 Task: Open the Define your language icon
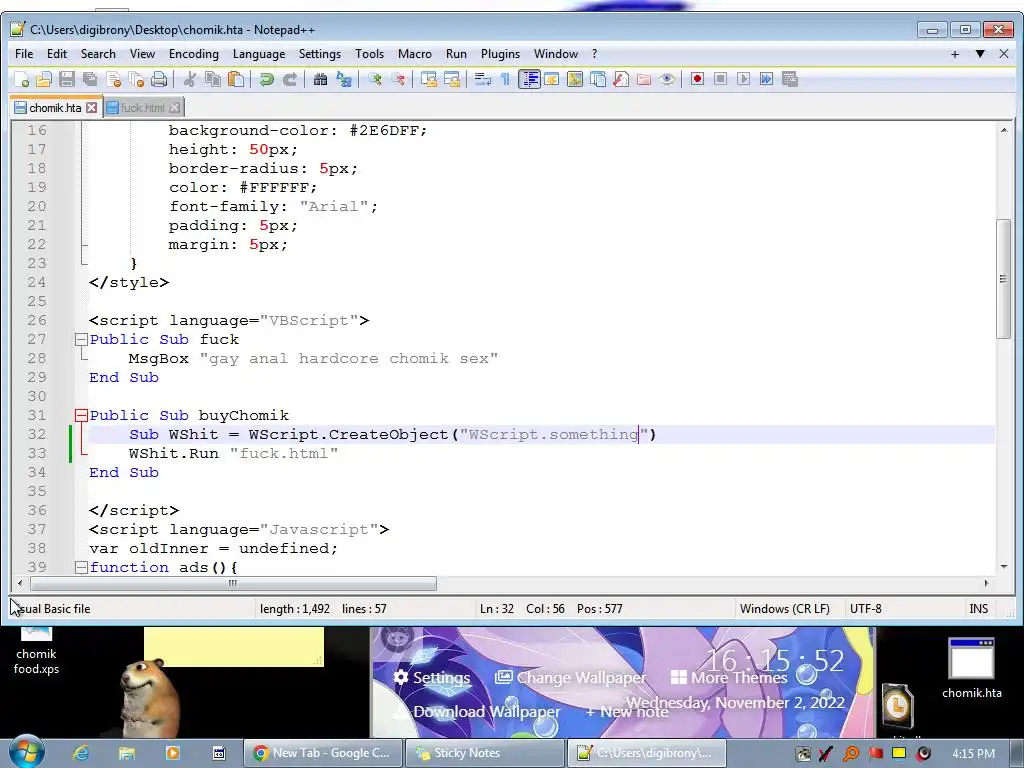(x=552, y=79)
